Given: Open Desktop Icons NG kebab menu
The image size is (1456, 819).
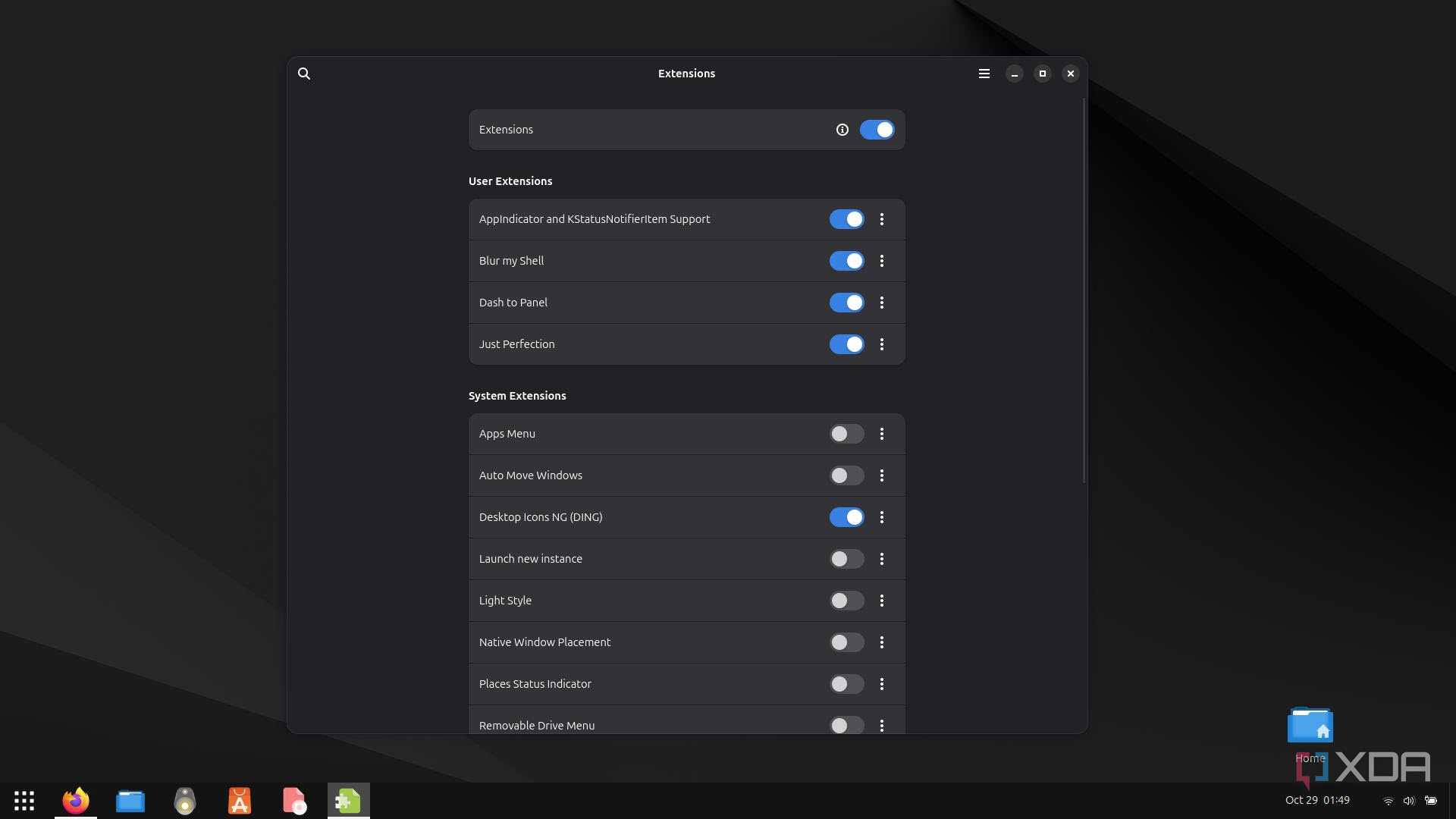Looking at the screenshot, I should (x=881, y=517).
